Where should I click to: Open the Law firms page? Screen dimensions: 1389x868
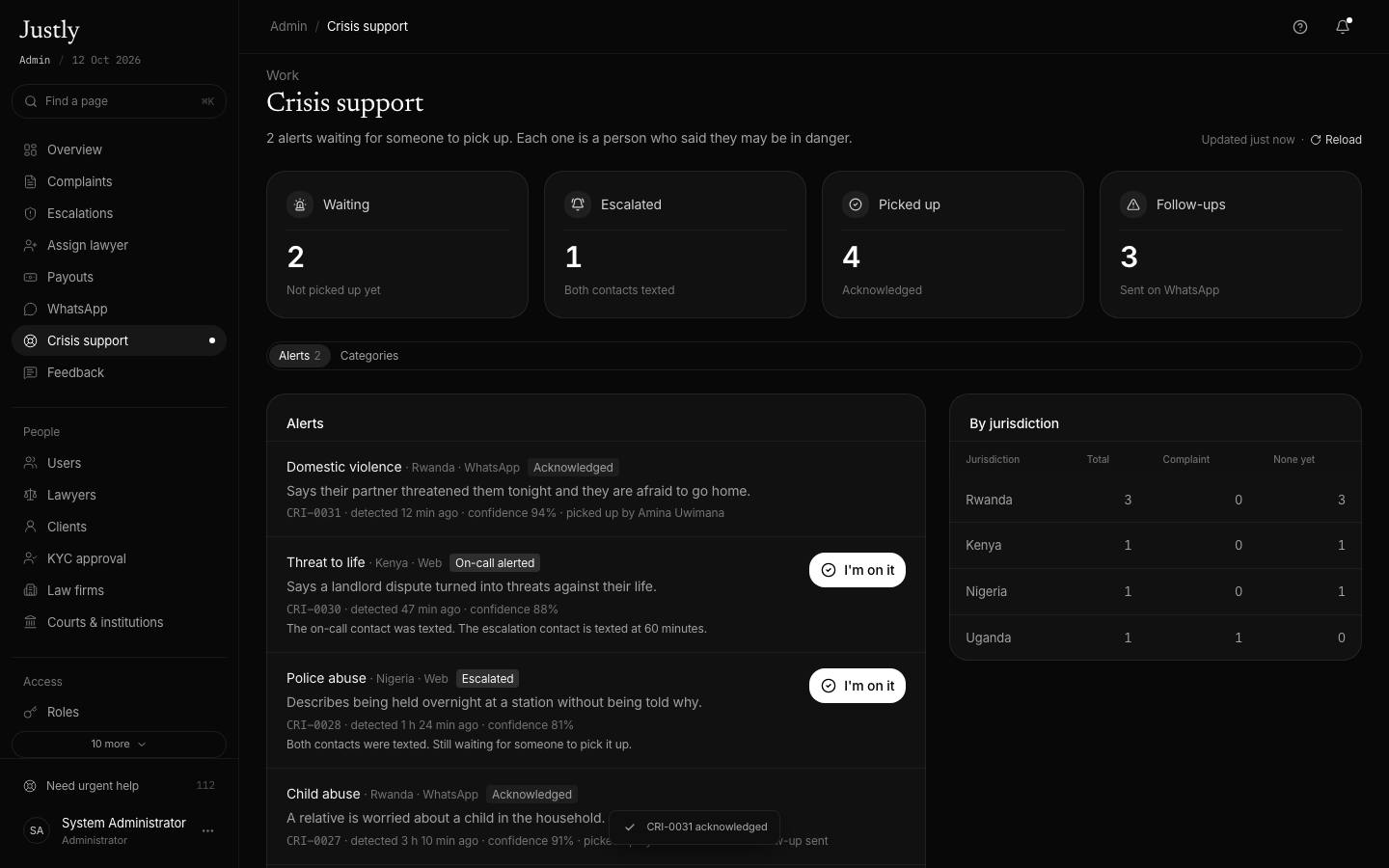pos(119,590)
